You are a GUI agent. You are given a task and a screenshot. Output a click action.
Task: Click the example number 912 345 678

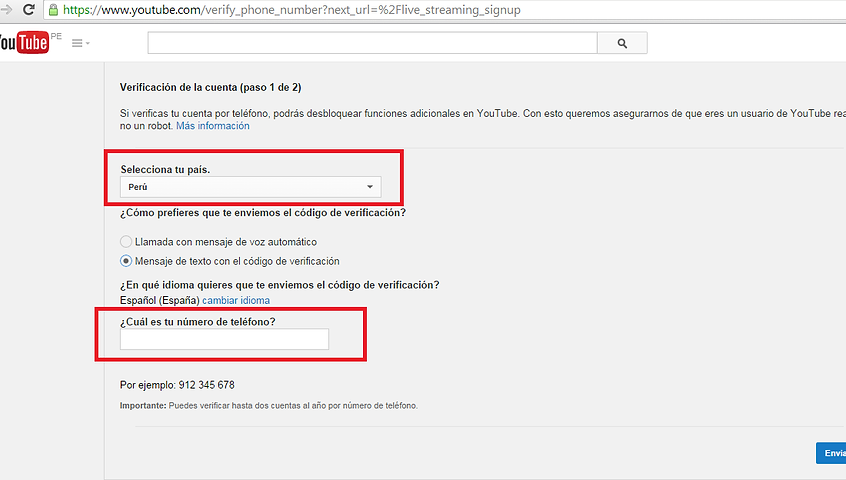207,385
